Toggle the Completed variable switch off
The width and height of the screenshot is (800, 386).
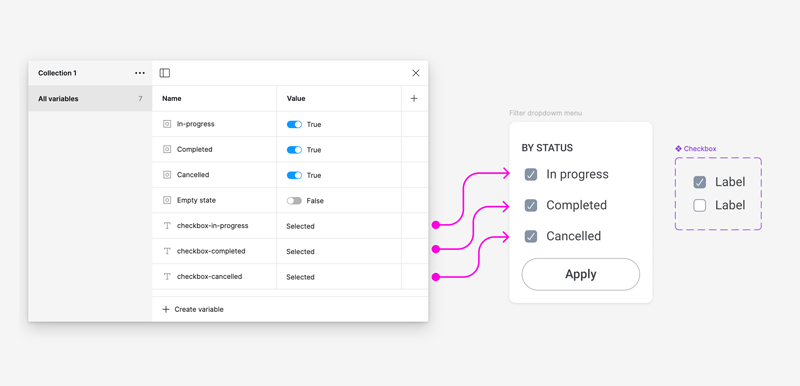tap(294, 150)
